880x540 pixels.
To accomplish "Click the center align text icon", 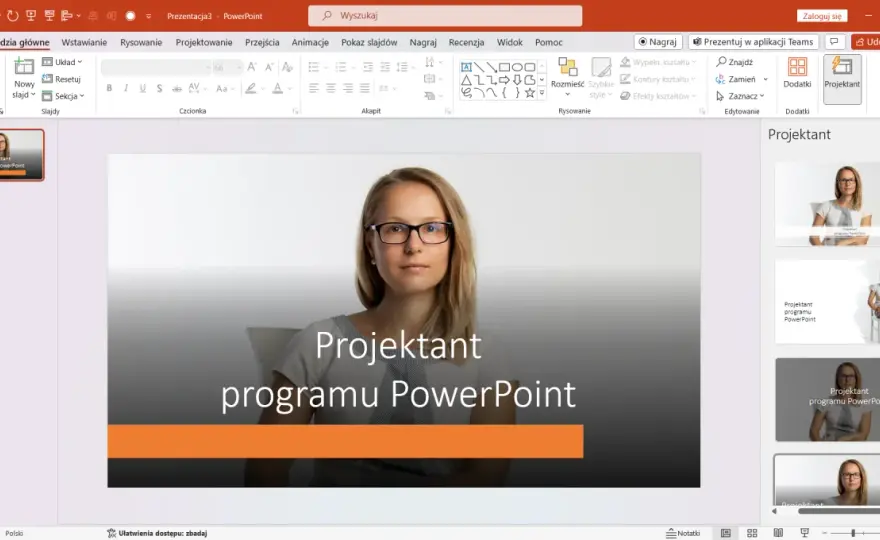I will tap(331, 88).
